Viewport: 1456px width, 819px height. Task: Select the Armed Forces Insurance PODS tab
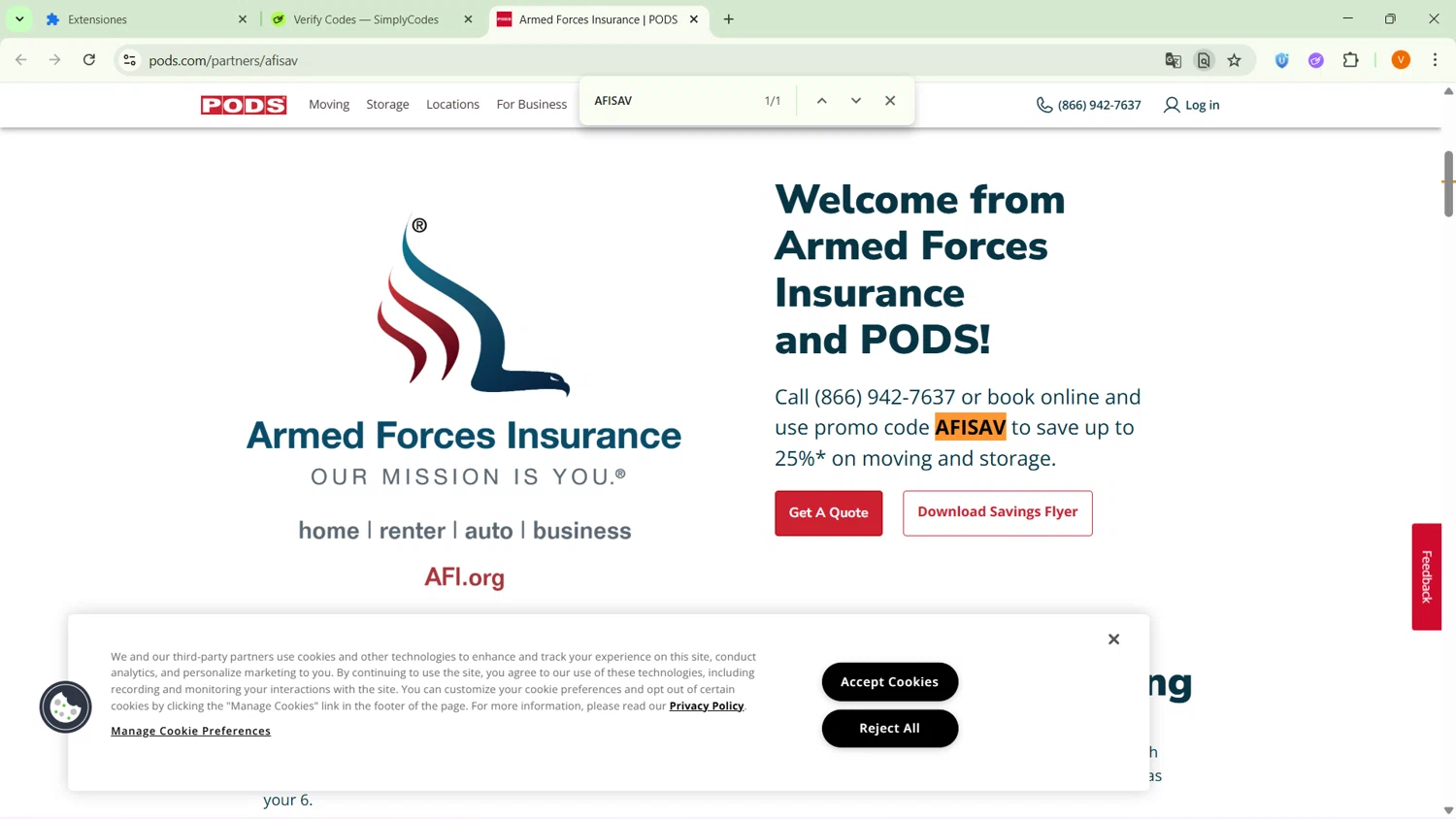click(x=597, y=19)
